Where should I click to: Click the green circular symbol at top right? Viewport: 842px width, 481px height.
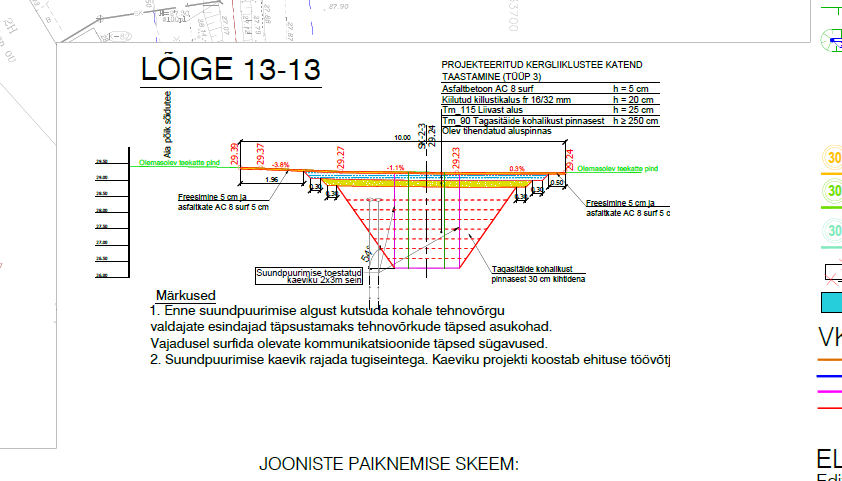pos(832,39)
